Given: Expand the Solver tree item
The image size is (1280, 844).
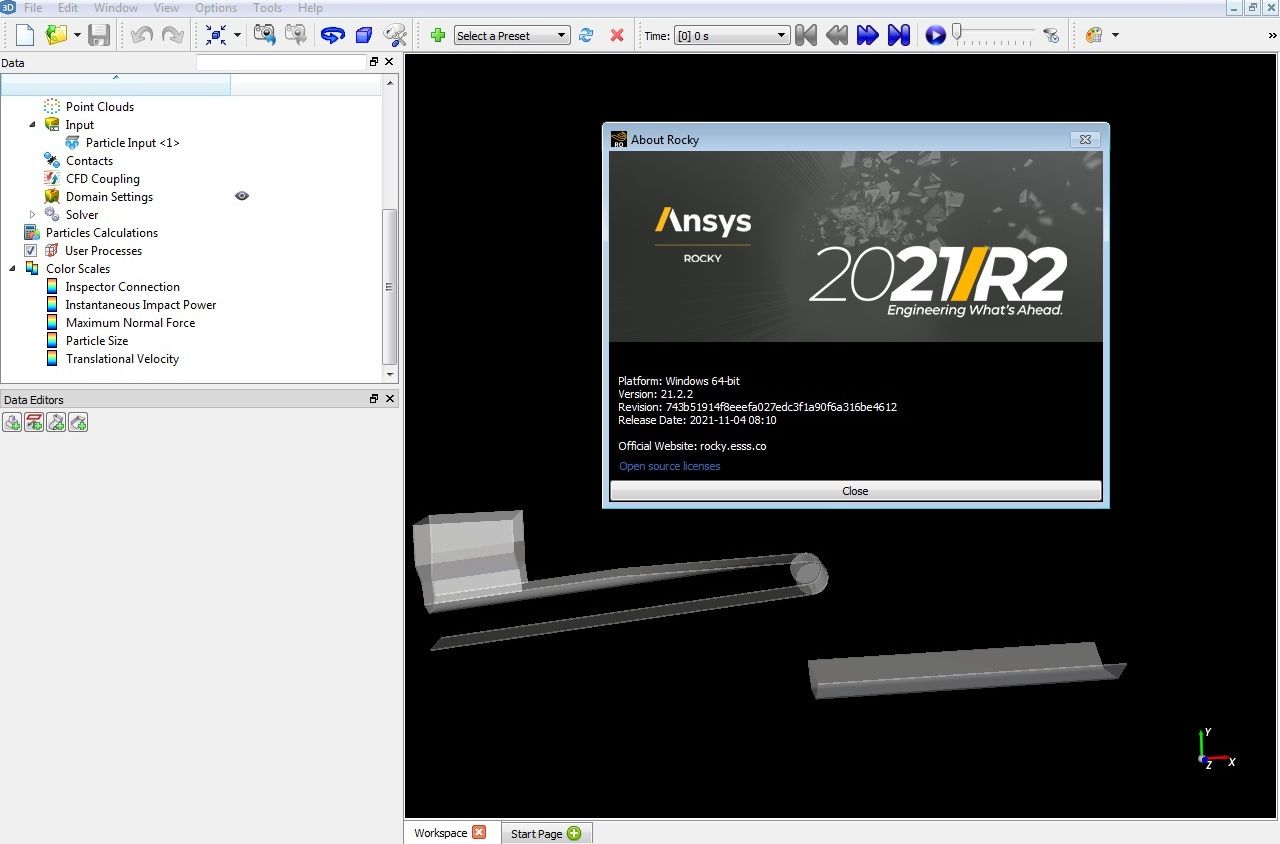Looking at the screenshot, I should click(31, 214).
